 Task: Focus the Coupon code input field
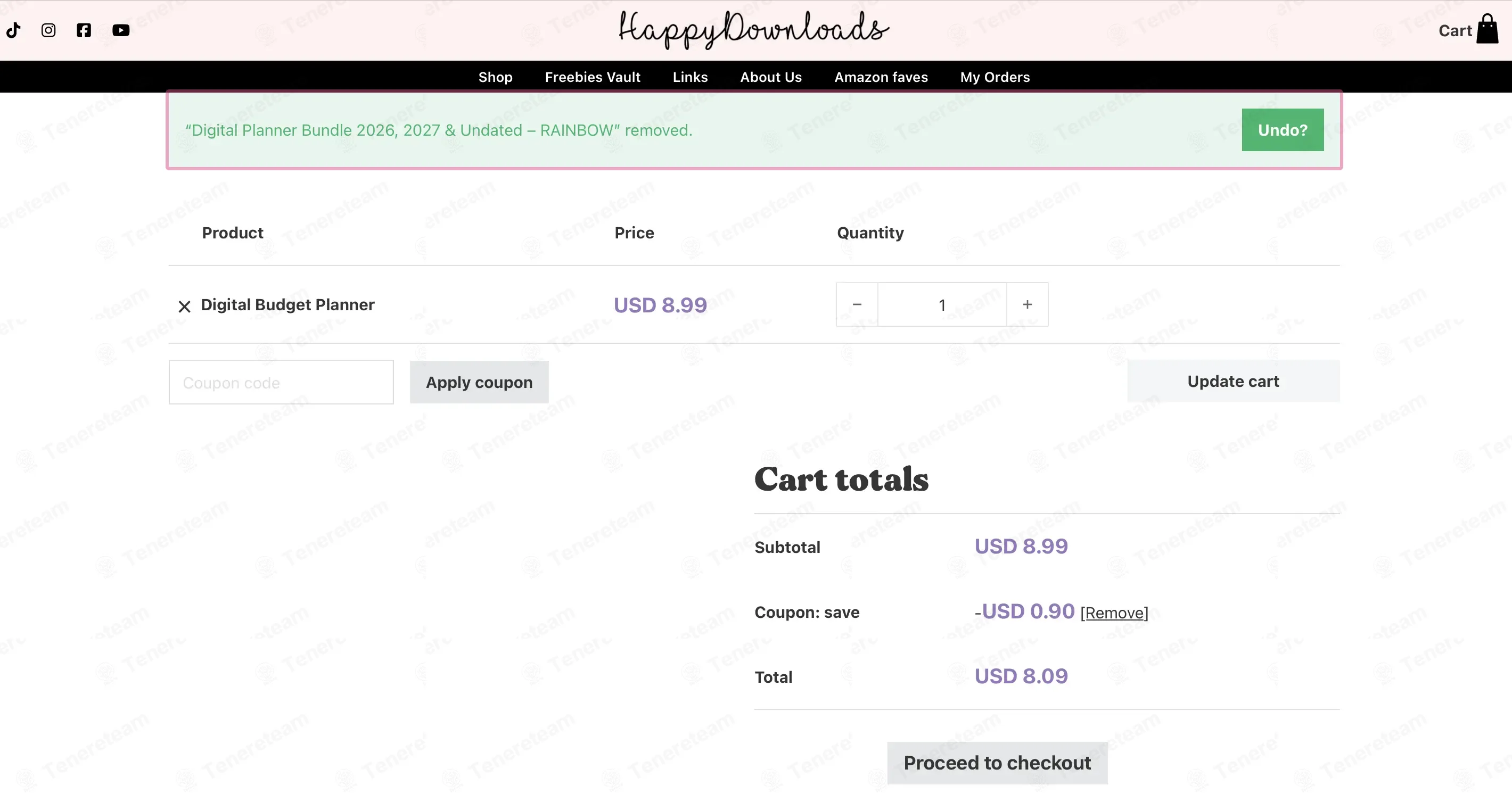pos(281,382)
